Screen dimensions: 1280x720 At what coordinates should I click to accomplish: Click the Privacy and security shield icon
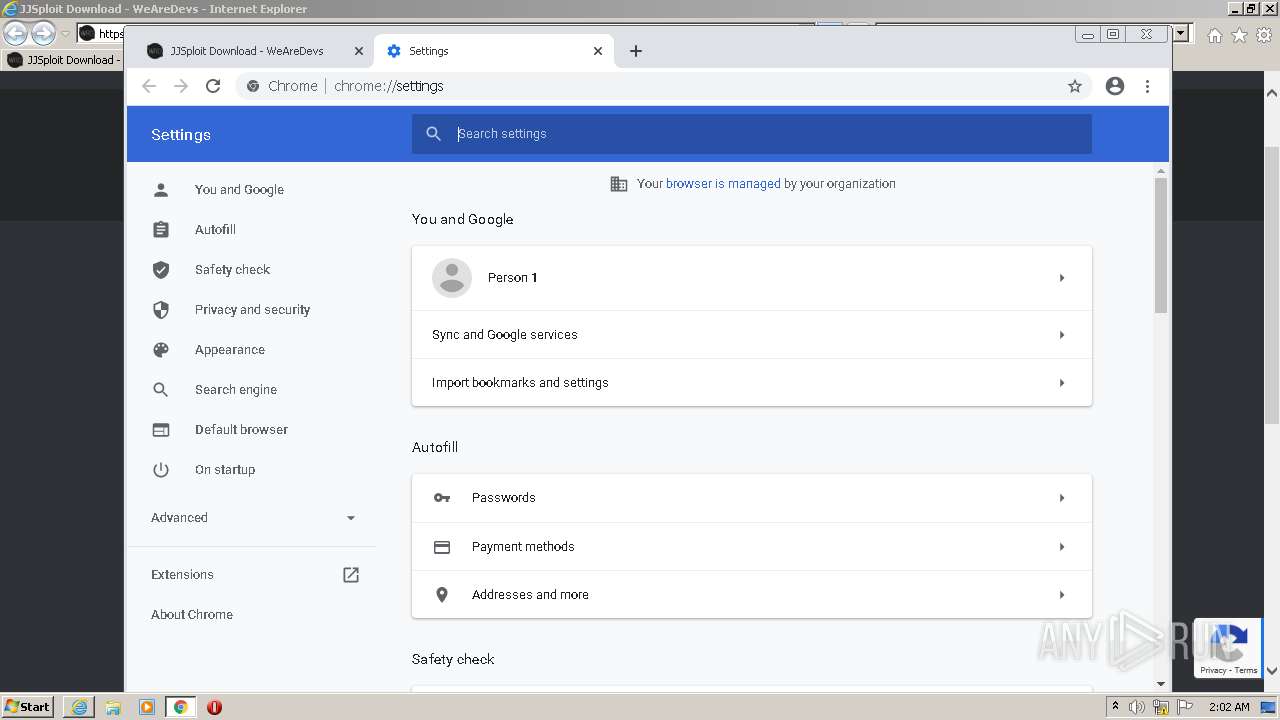pyautogui.click(x=161, y=309)
